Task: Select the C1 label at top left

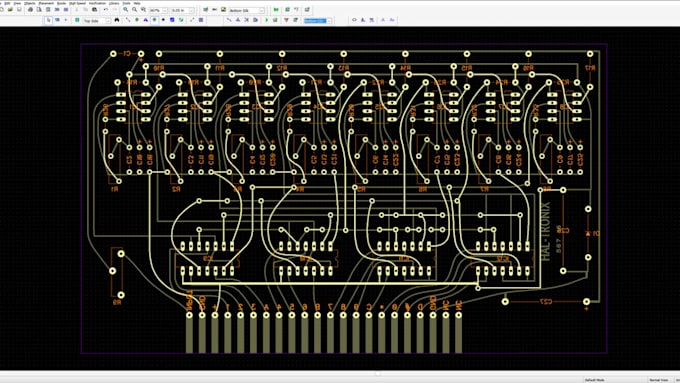Action: pos(127,53)
